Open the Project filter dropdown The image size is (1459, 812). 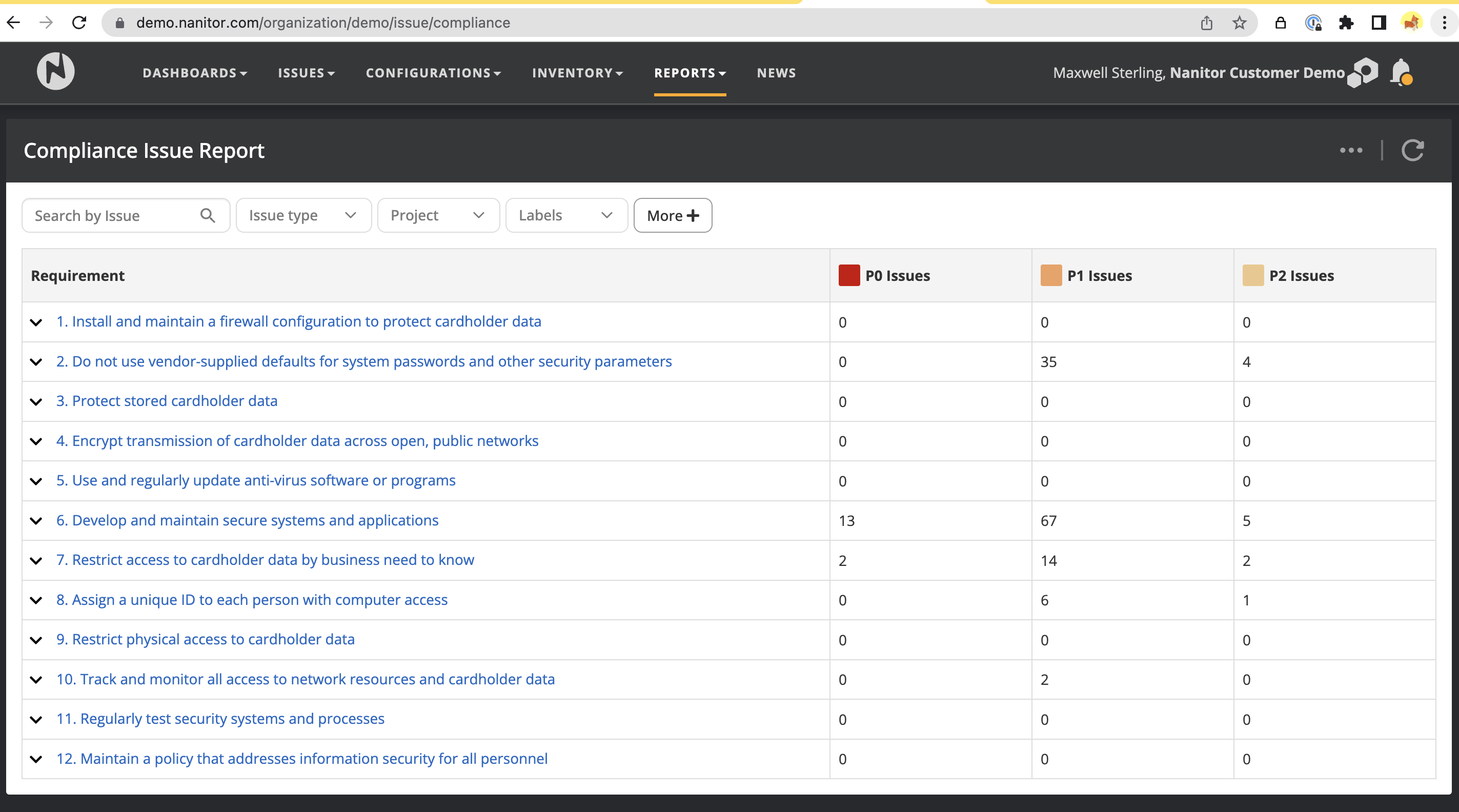[438, 216]
